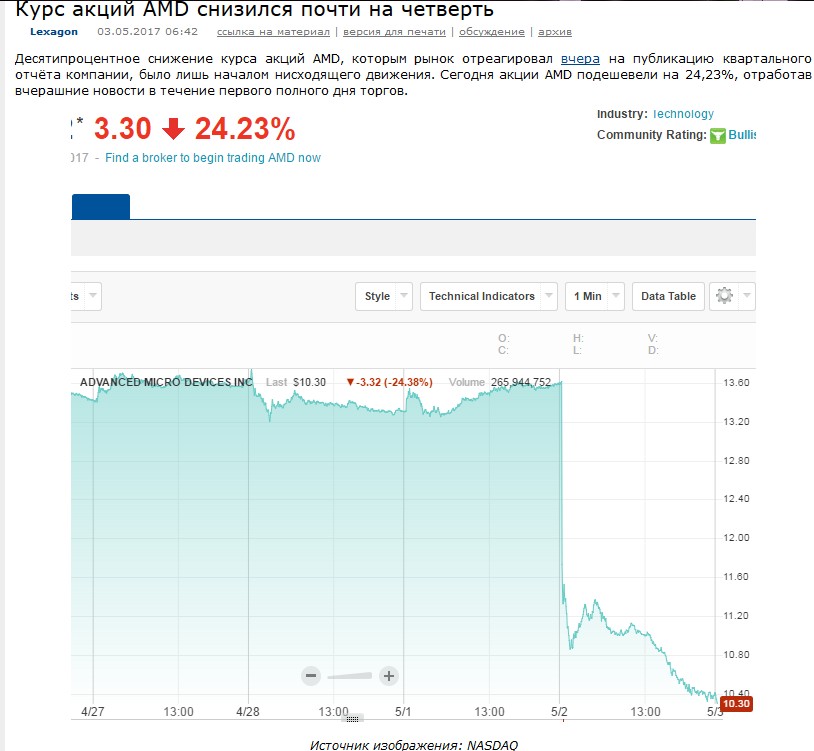
Task: Click the red down arrow price indicator
Action: (175, 129)
